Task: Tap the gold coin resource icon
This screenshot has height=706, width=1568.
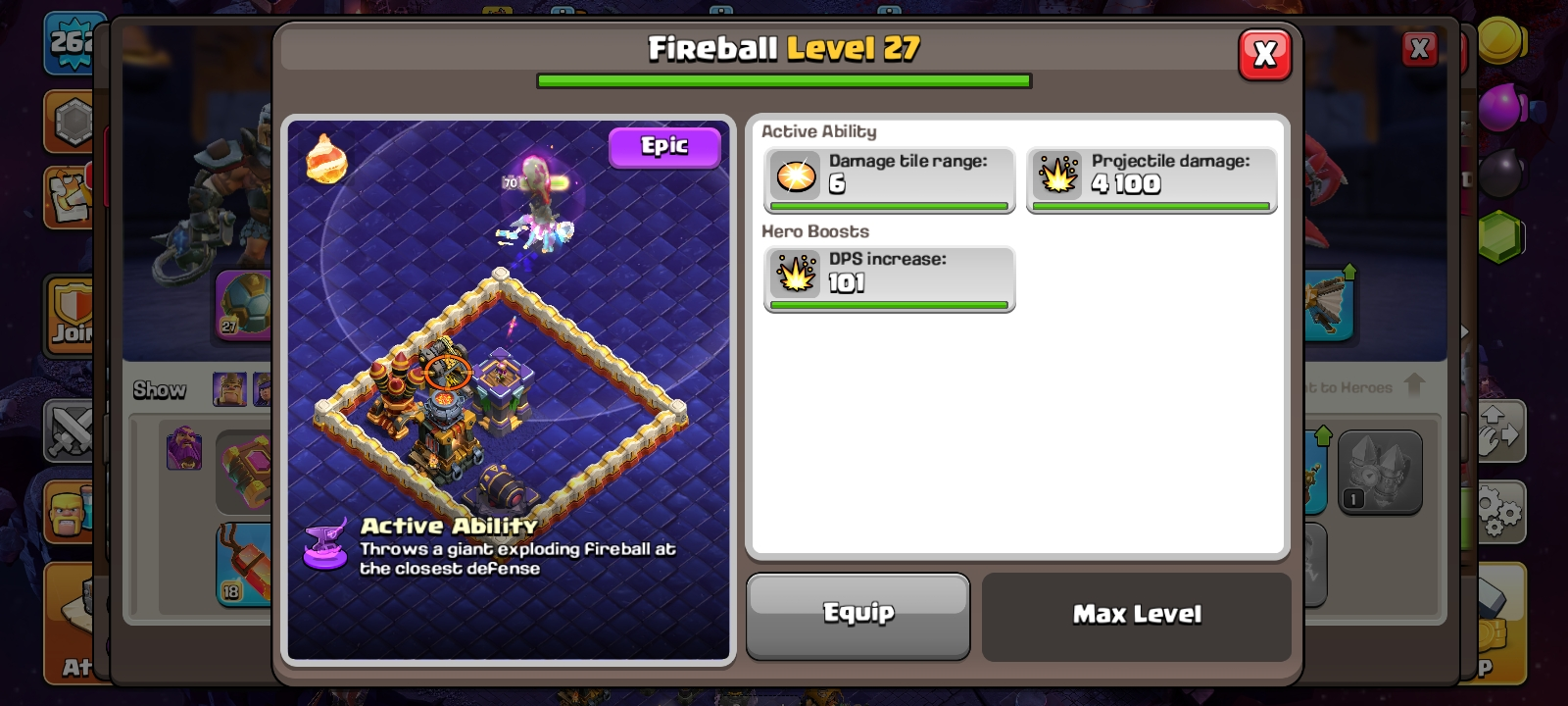Action: click(x=1499, y=41)
